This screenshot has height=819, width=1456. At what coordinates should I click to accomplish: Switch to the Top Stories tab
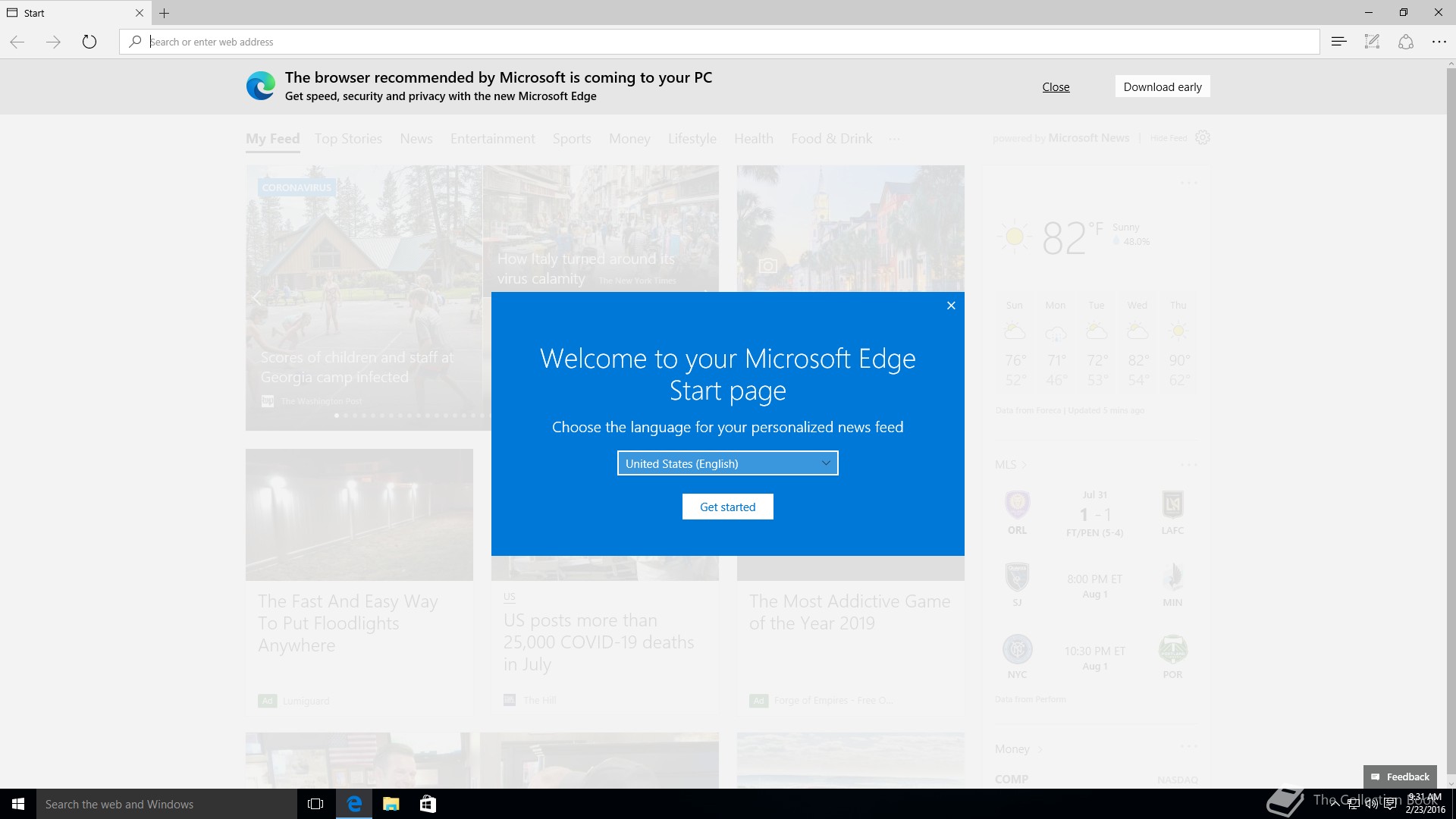tap(348, 139)
